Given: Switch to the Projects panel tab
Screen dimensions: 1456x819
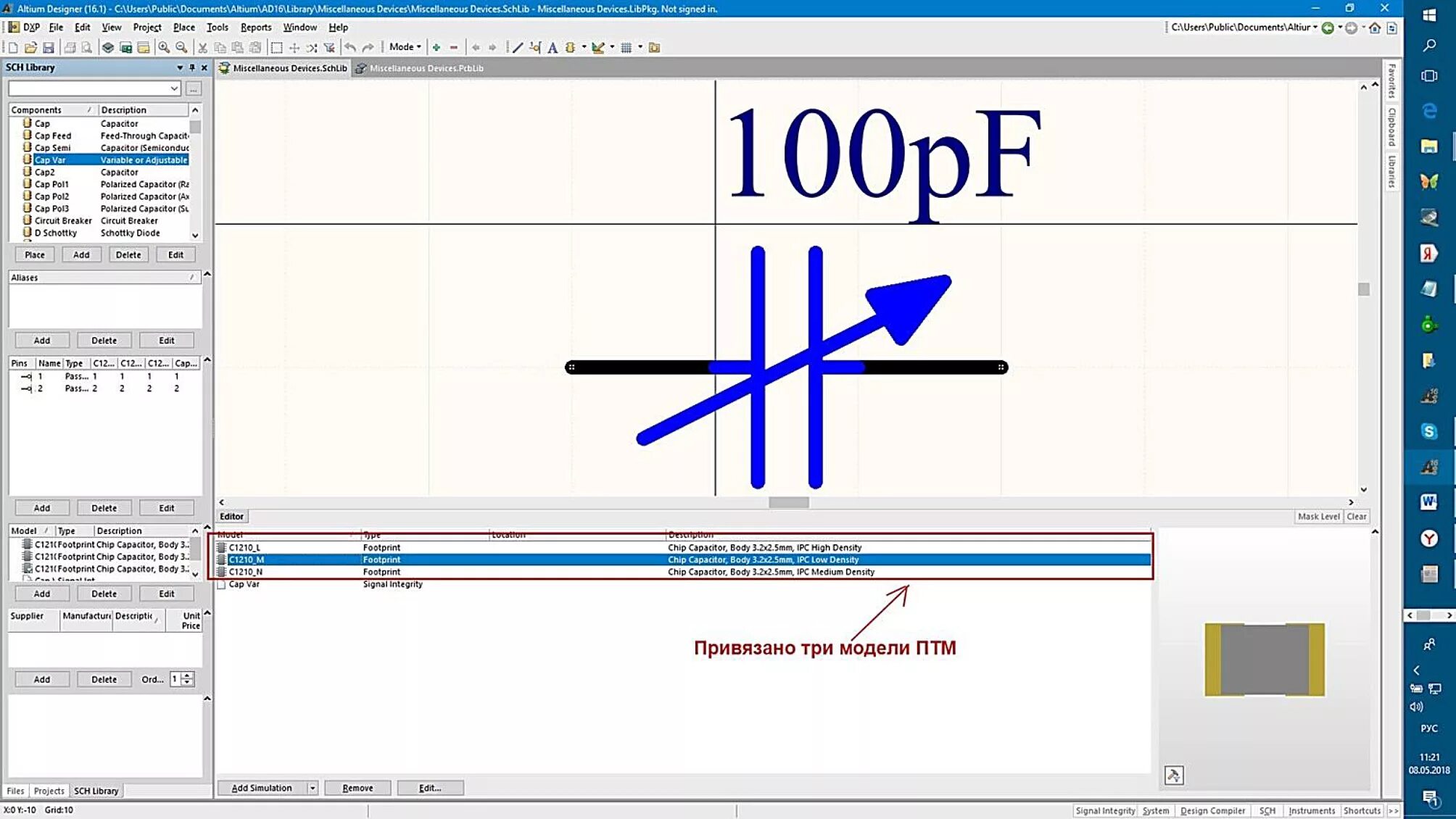Looking at the screenshot, I should pos(49,791).
